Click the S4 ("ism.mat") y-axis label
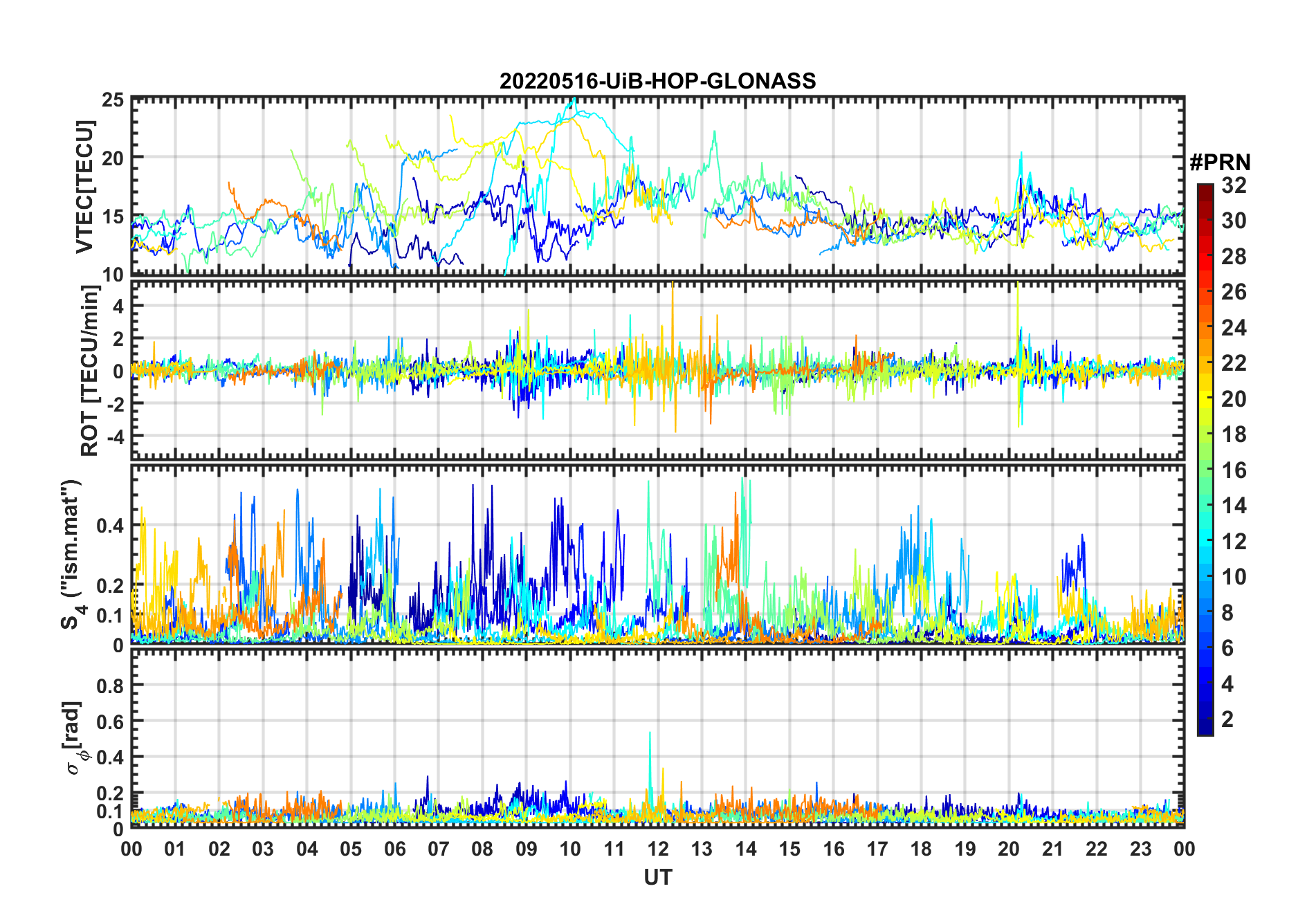The height and width of the screenshot is (920, 1316). click(x=71, y=554)
